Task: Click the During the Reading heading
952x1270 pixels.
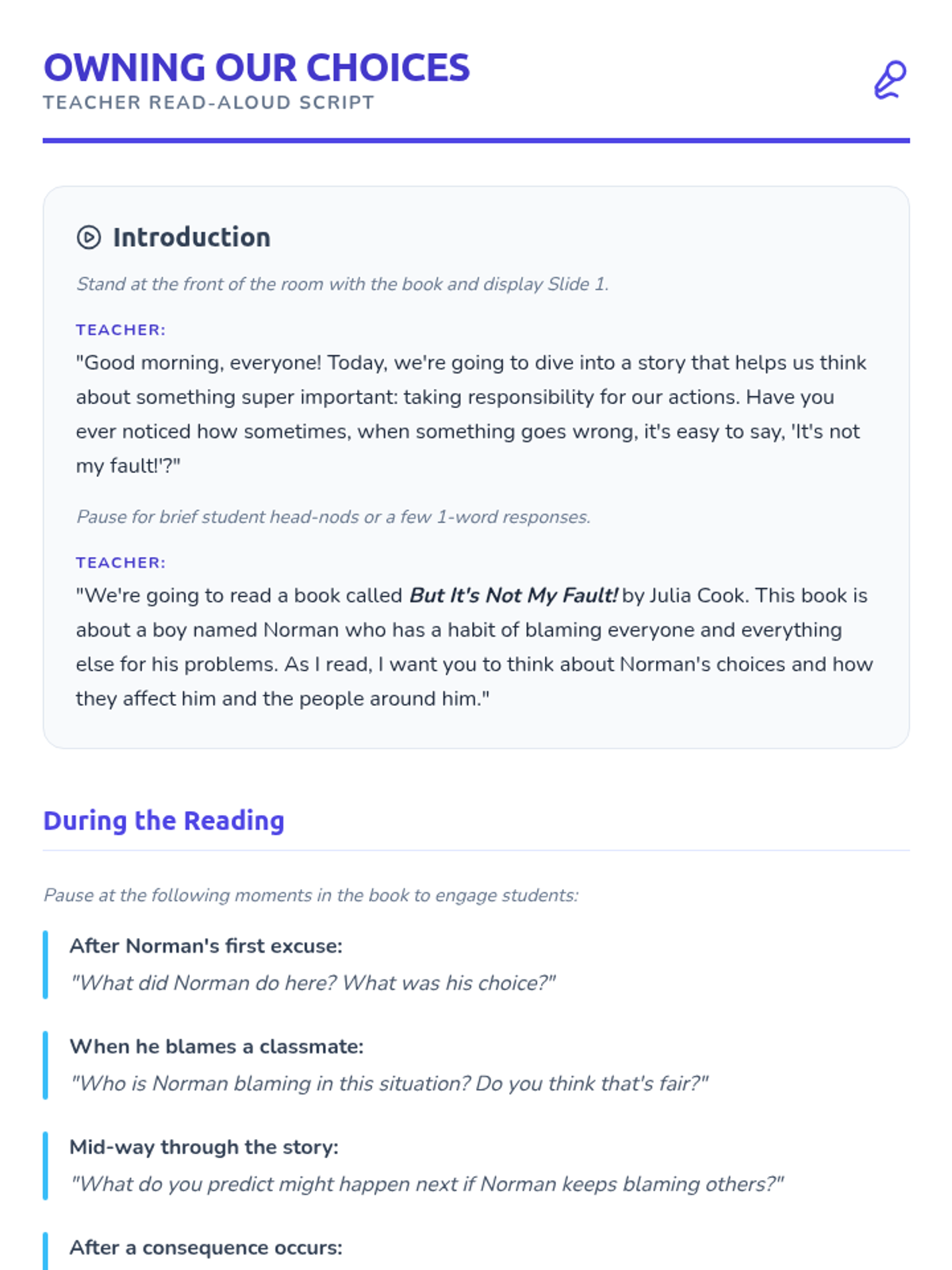Action: pyautogui.click(x=163, y=820)
